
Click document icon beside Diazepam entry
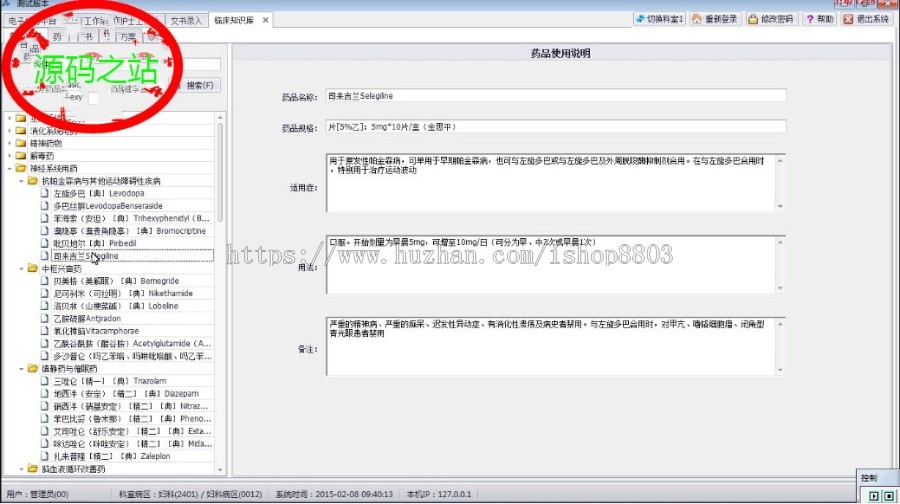tap(45, 393)
